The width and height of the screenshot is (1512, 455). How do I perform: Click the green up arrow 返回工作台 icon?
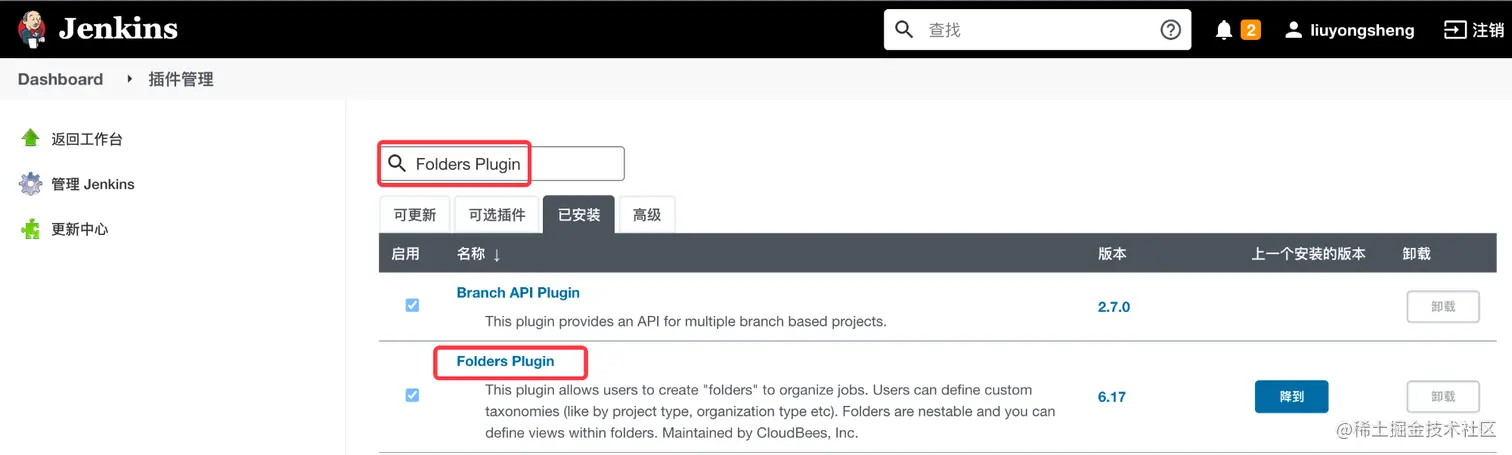coord(30,138)
